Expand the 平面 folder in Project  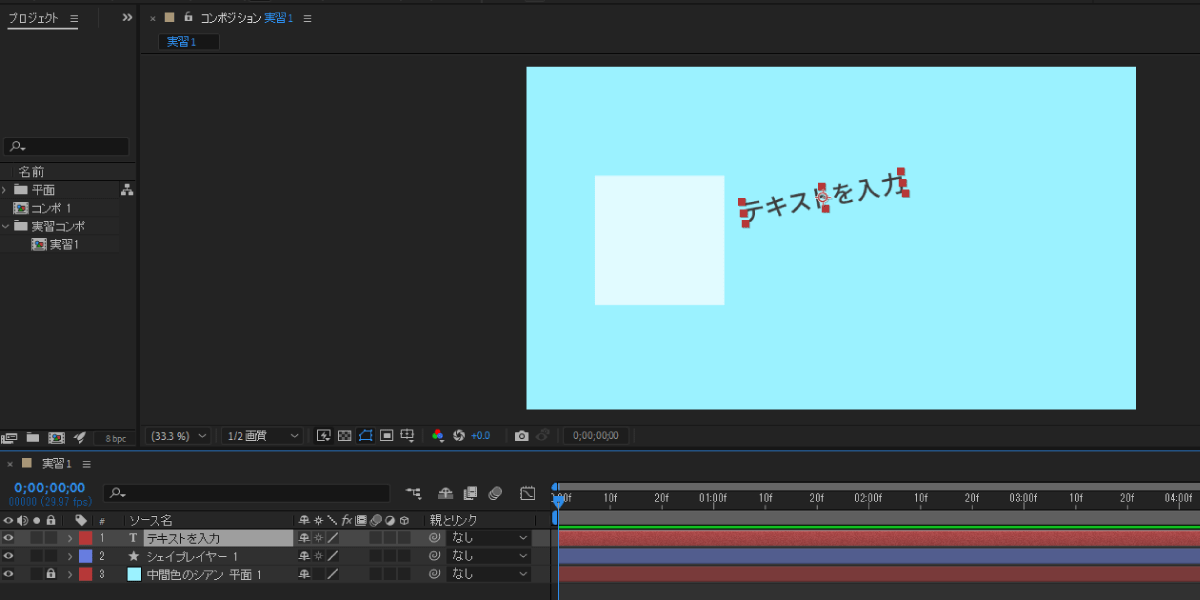[5, 190]
